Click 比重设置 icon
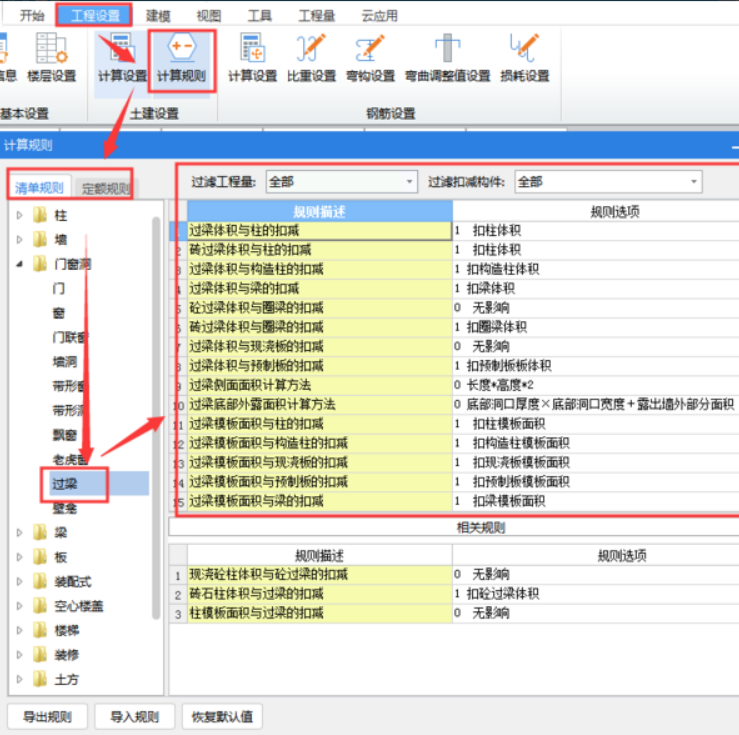The height and width of the screenshot is (735, 739). click(x=311, y=58)
